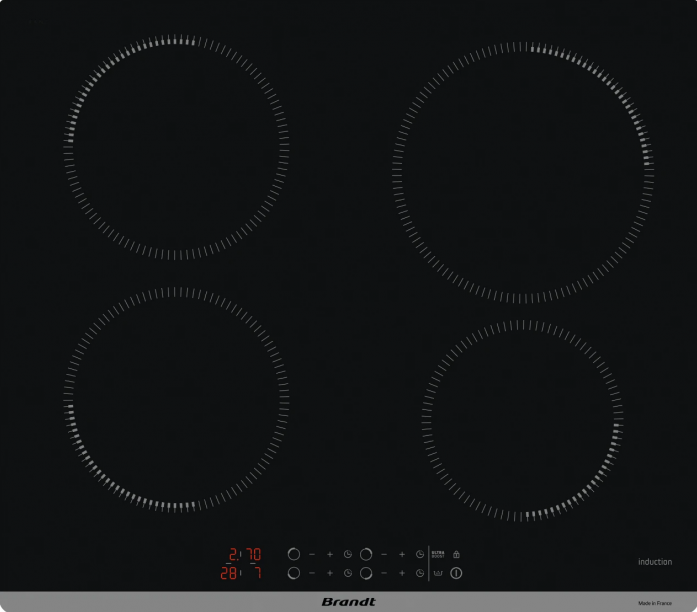This screenshot has height=612, width=697.
Task: Activate the Ultra Boost function
Action: point(437,554)
